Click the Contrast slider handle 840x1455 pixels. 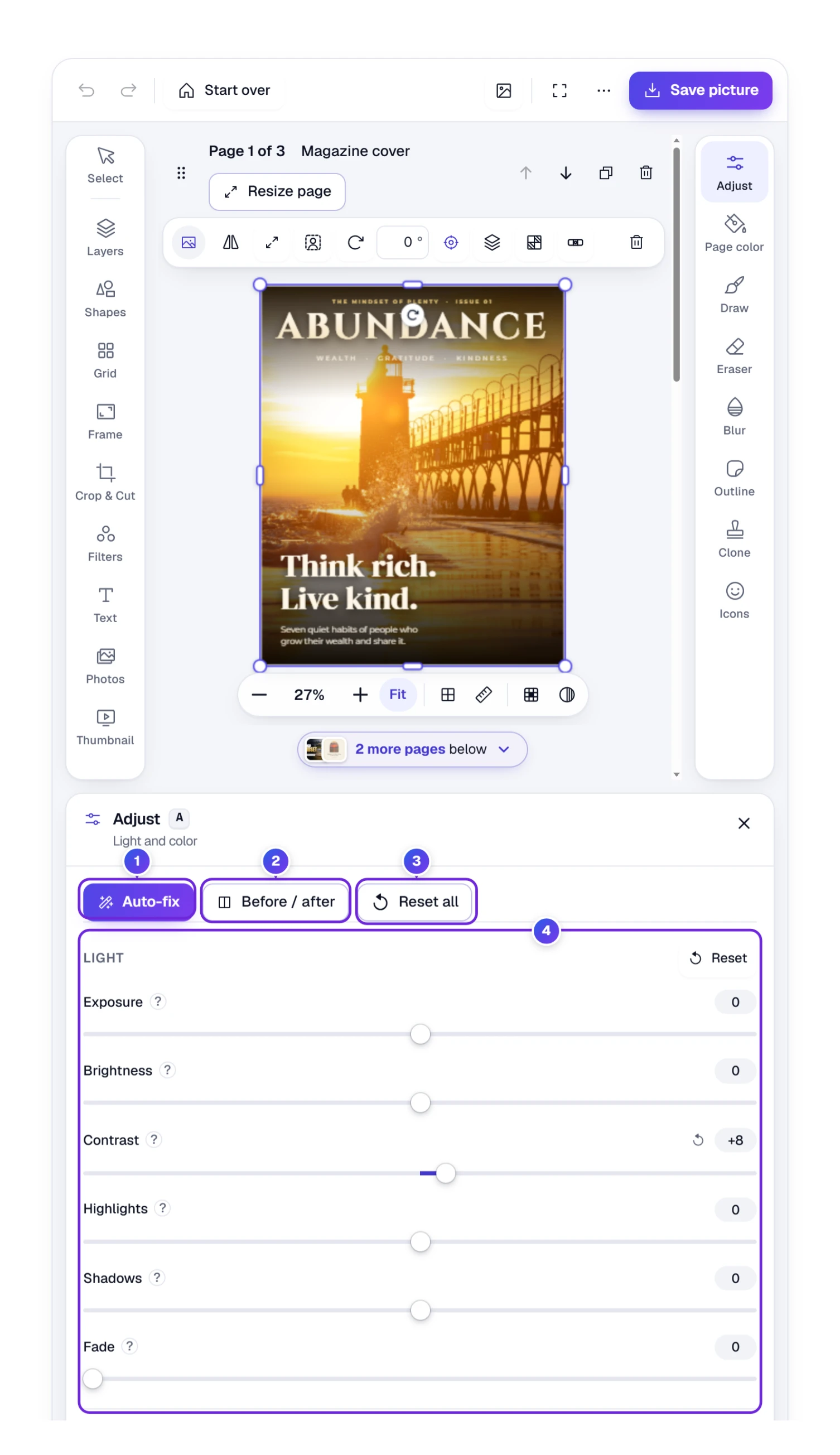coord(446,1172)
